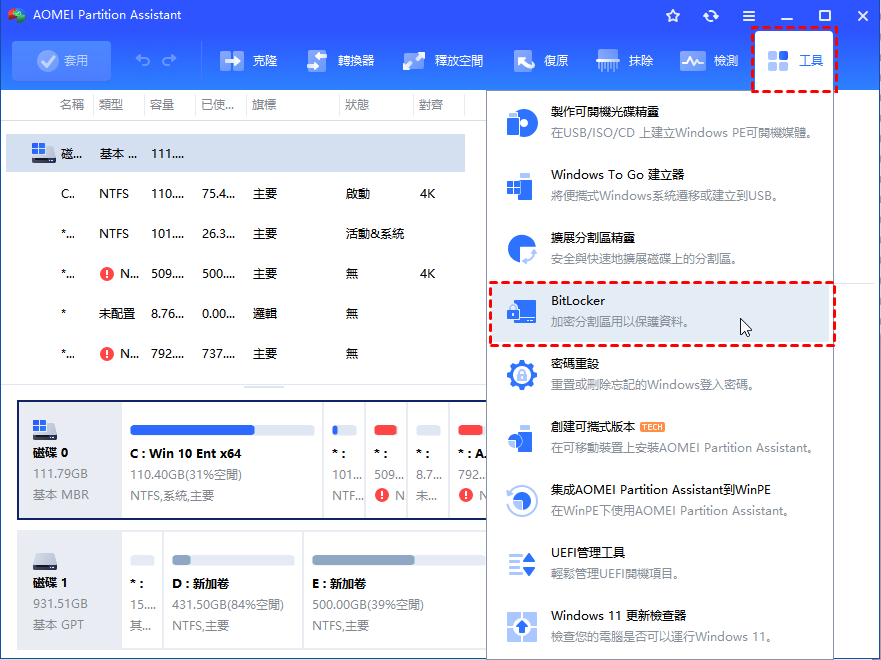Click the 狀態 column header

[x=357, y=104]
